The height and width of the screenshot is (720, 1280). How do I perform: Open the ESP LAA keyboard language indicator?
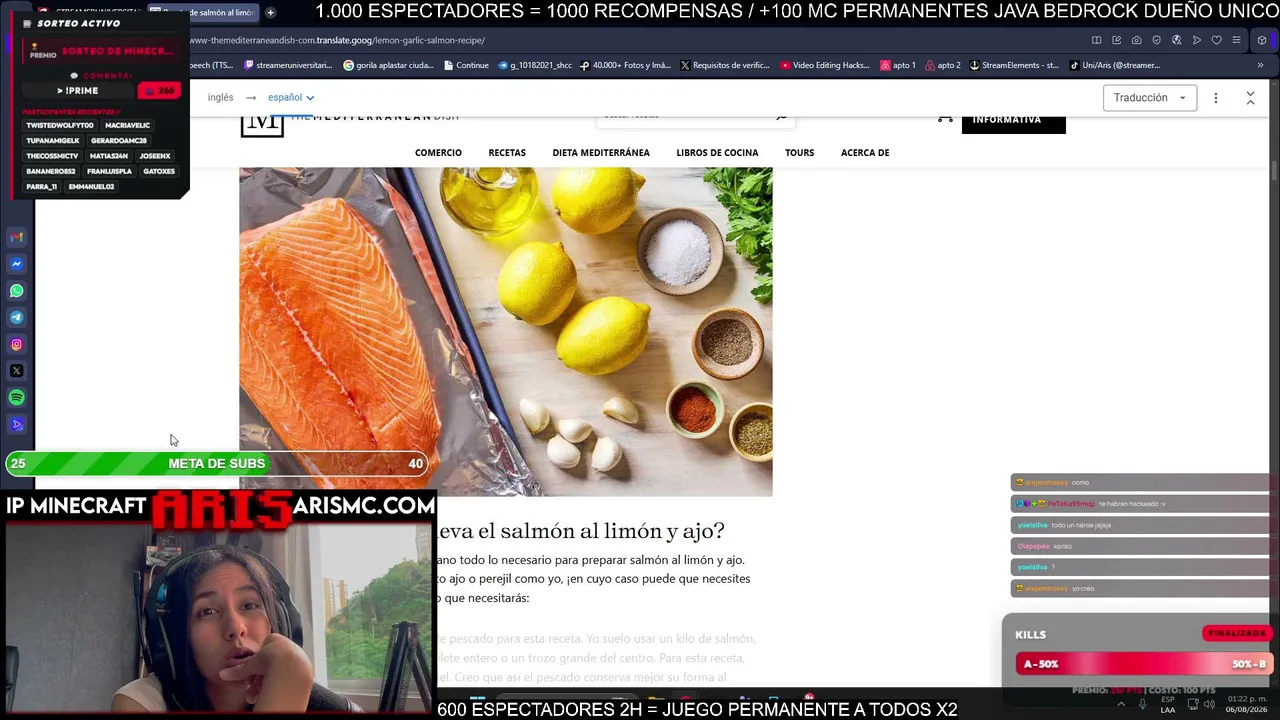coord(1168,704)
